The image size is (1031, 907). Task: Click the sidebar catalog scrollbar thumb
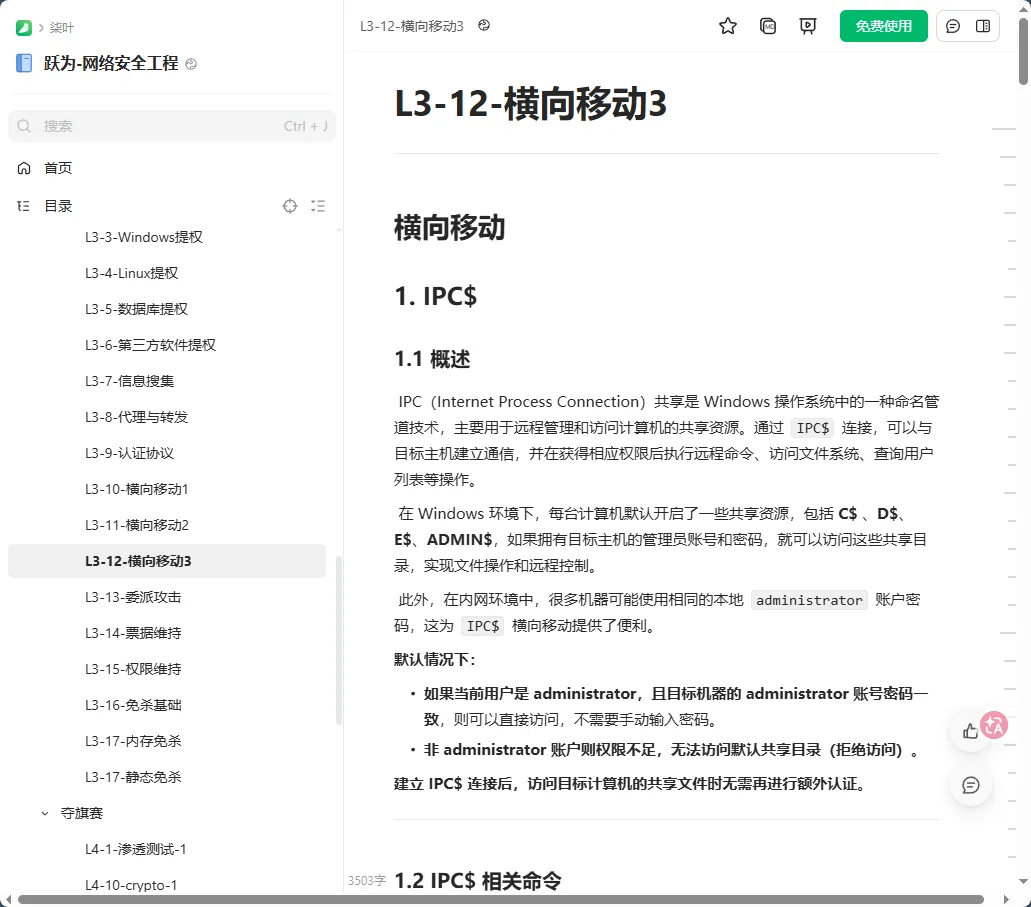click(339, 640)
